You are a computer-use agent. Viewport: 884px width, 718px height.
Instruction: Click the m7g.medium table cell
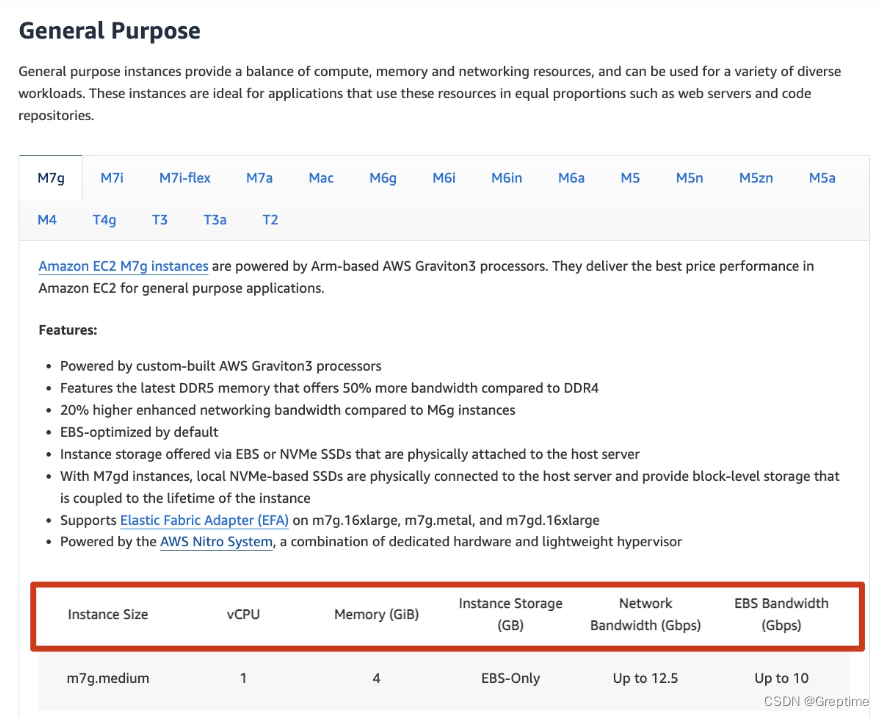[108, 678]
